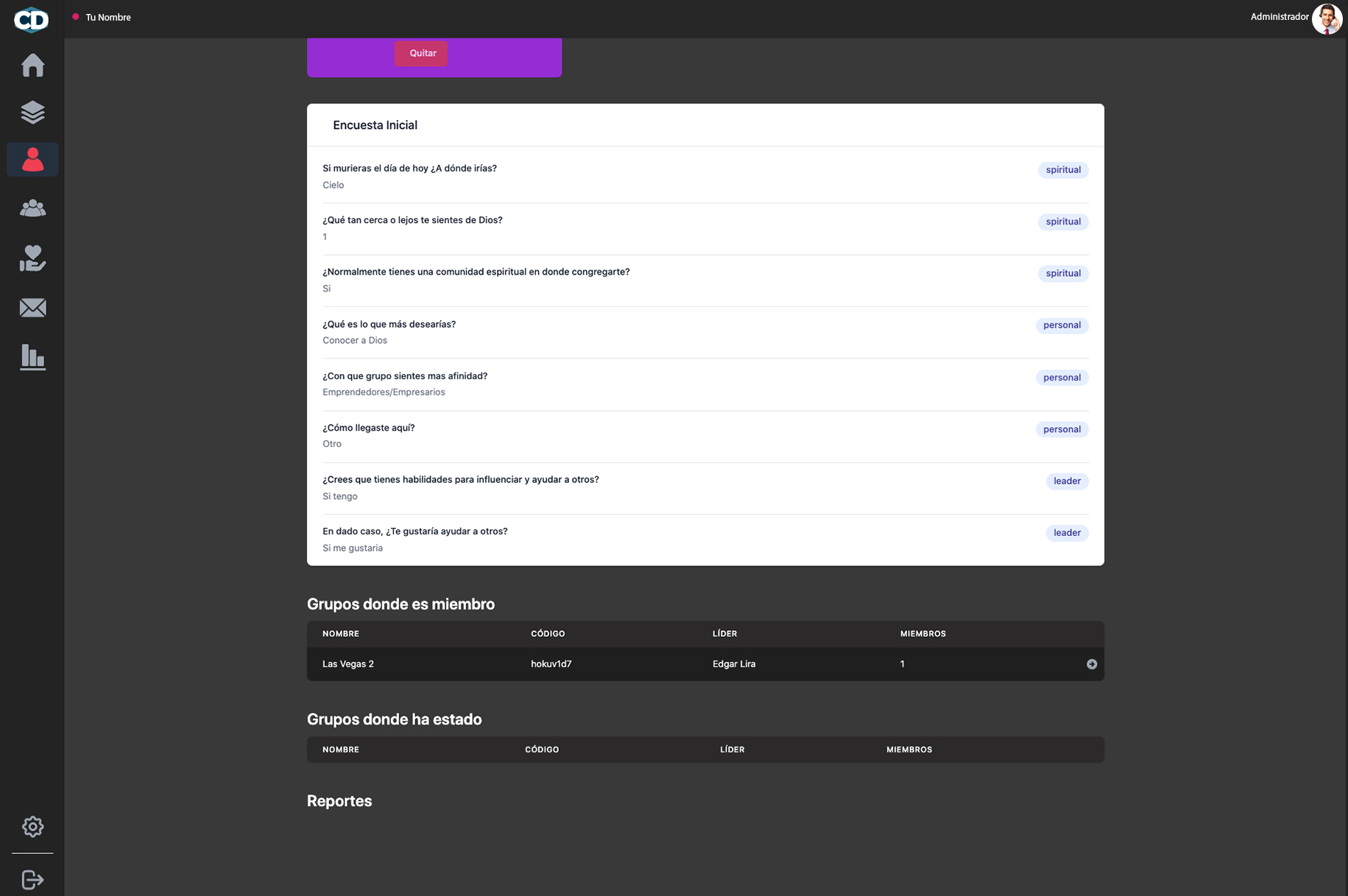Click the leader tag on habilidades question

[x=1066, y=481]
